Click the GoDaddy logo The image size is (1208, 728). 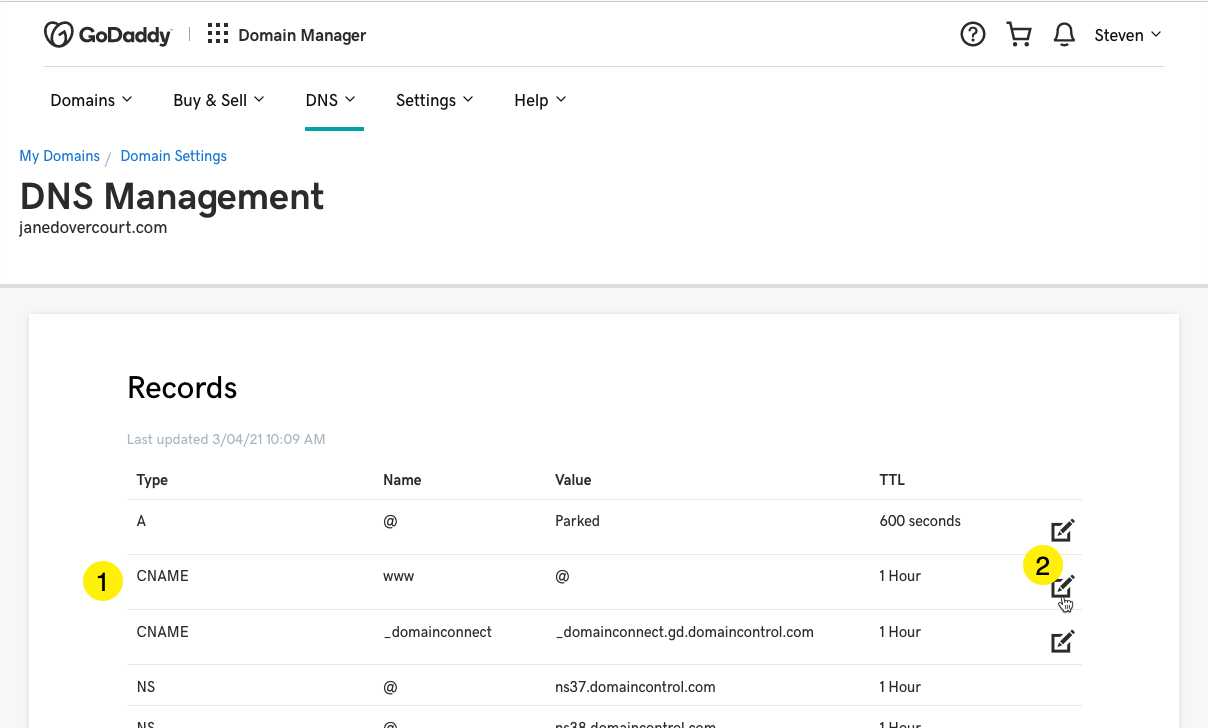[x=107, y=35]
